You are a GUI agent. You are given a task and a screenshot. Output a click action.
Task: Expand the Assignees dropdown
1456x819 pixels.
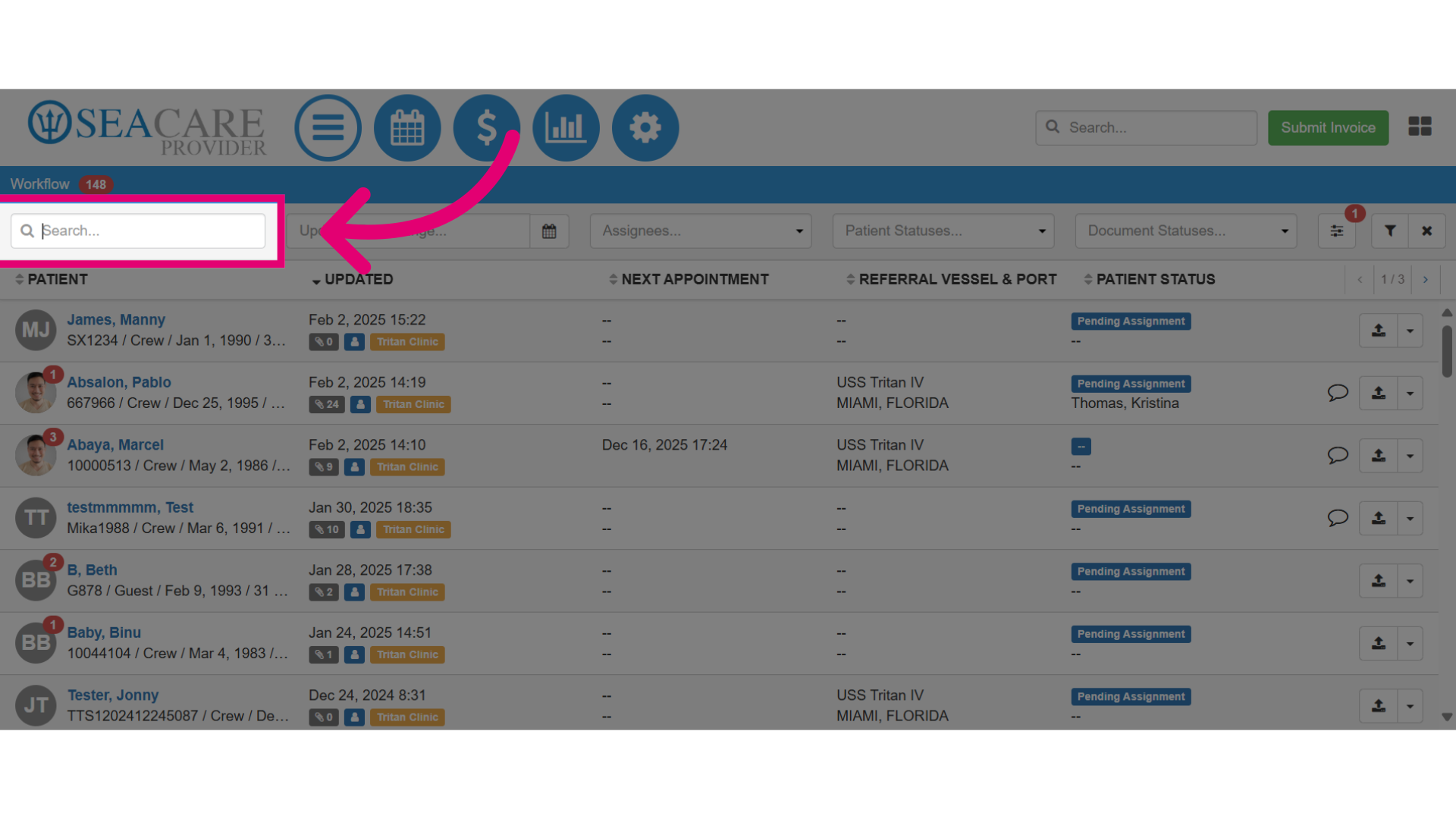click(x=701, y=231)
